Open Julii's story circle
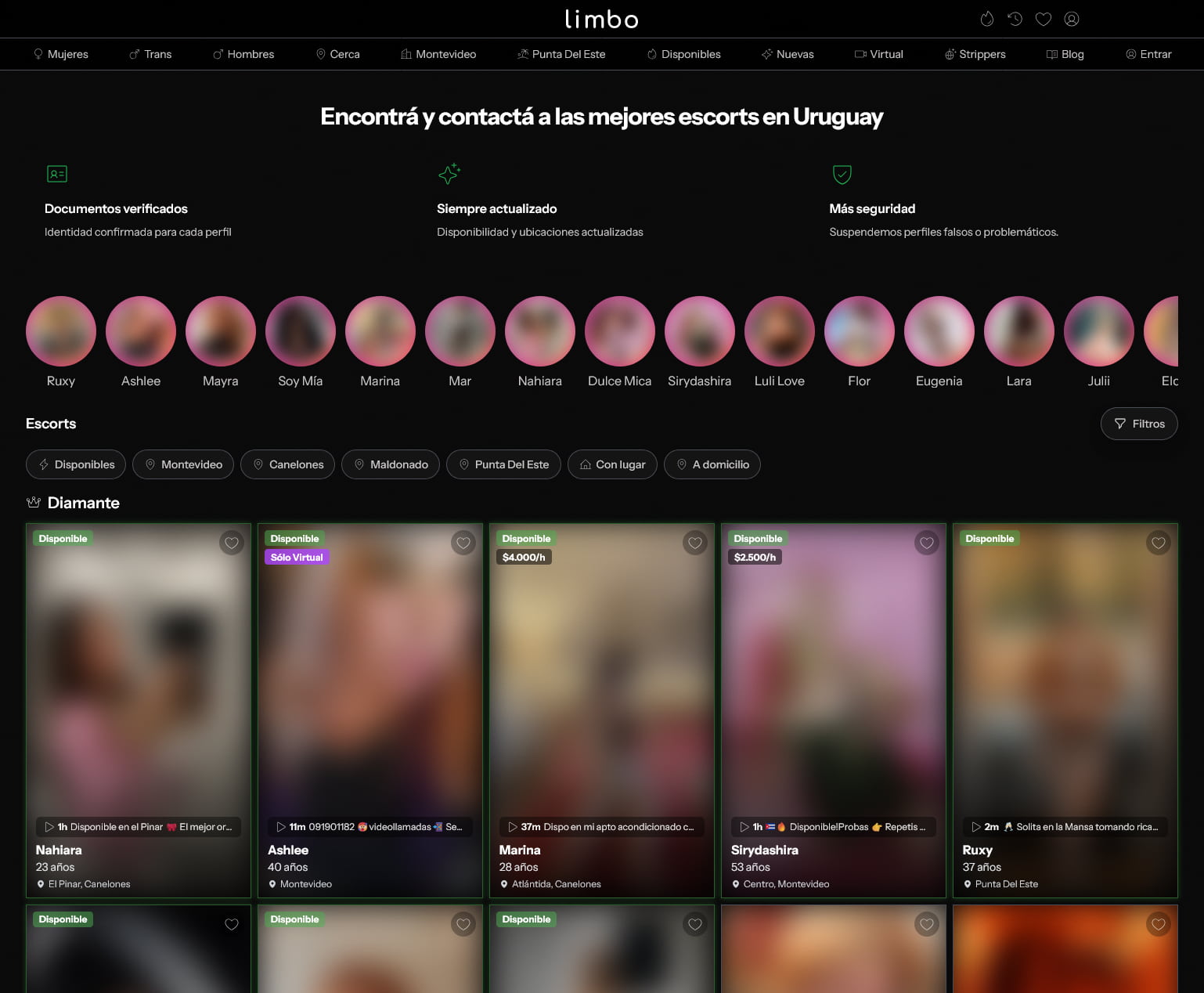The image size is (1204, 993). pyautogui.click(x=1099, y=331)
